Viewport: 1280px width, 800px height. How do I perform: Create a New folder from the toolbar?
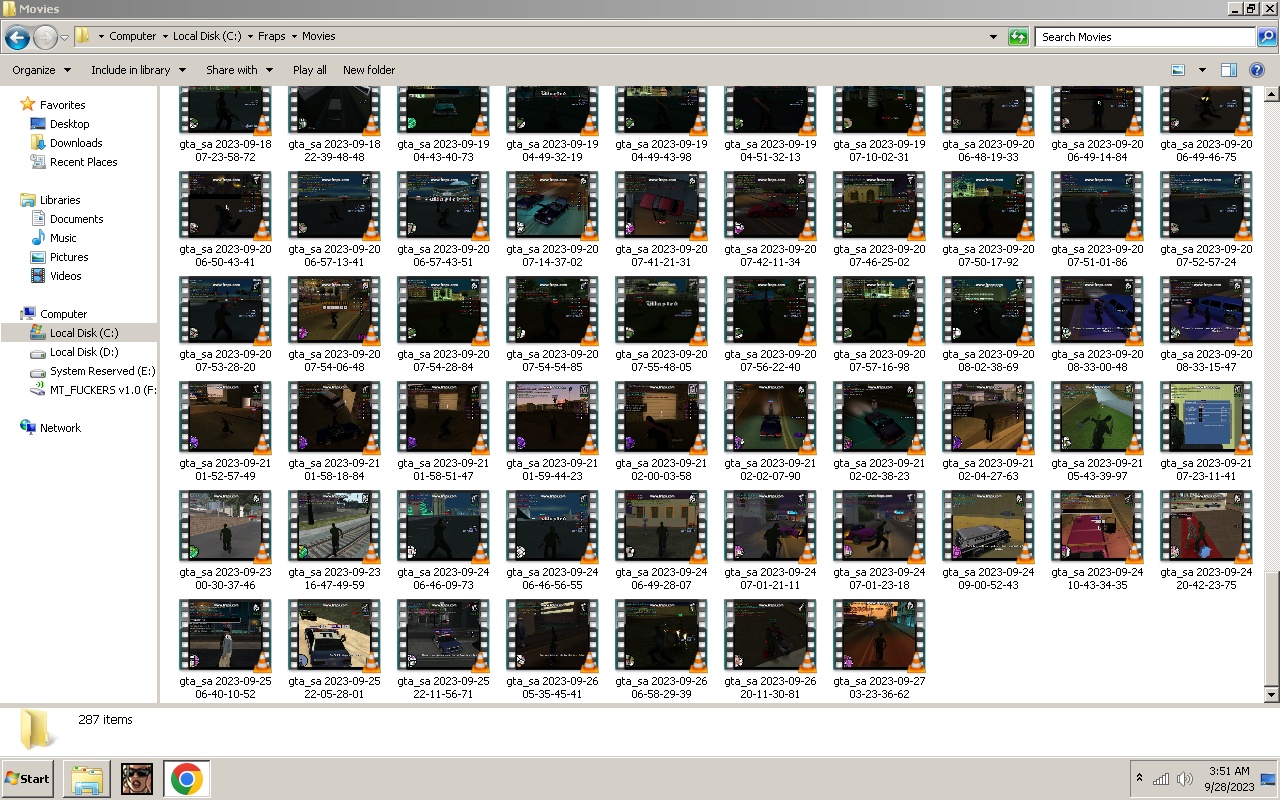pyautogui.click(x=369, y=70)
